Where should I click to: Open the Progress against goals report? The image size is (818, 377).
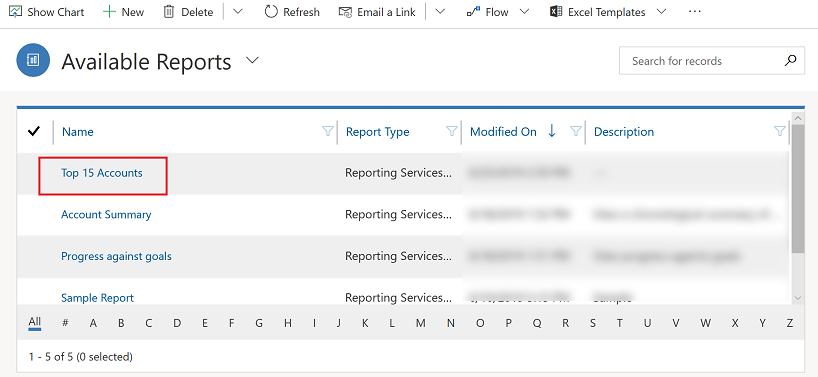116,257
